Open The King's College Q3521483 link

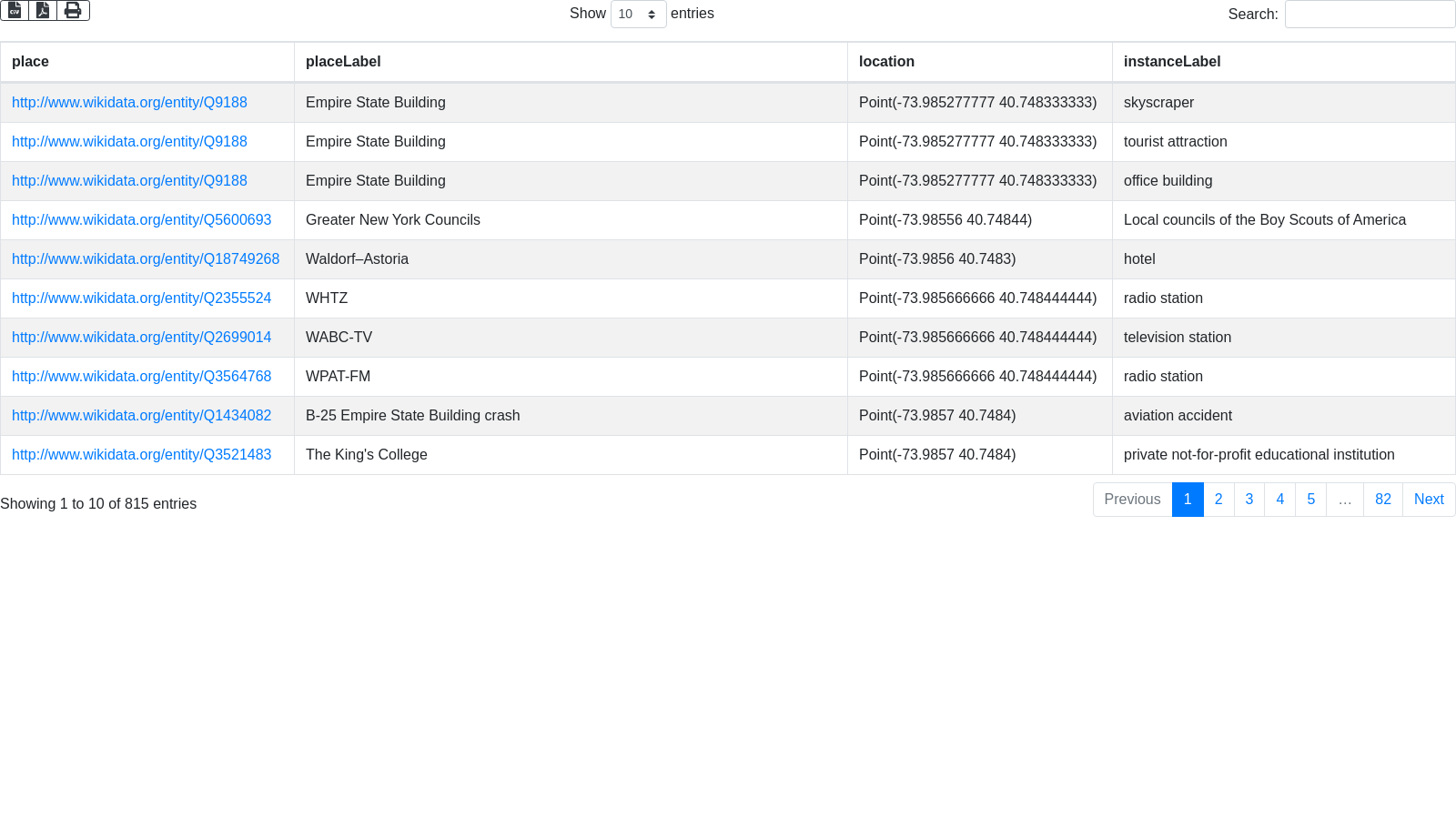[x=141, y=455]
